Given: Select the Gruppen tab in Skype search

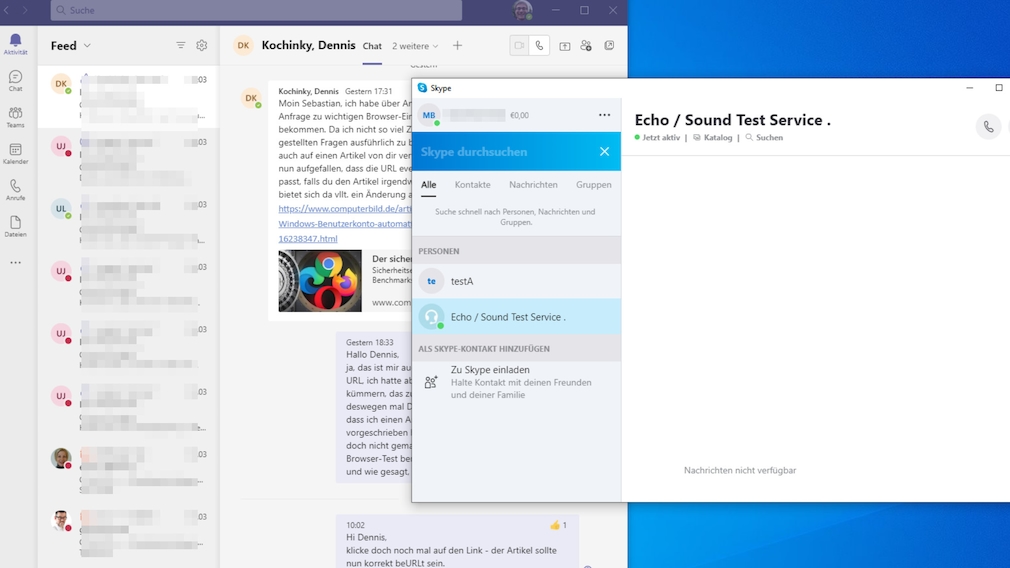Looking at the screenshot, I should pos(593,185).
